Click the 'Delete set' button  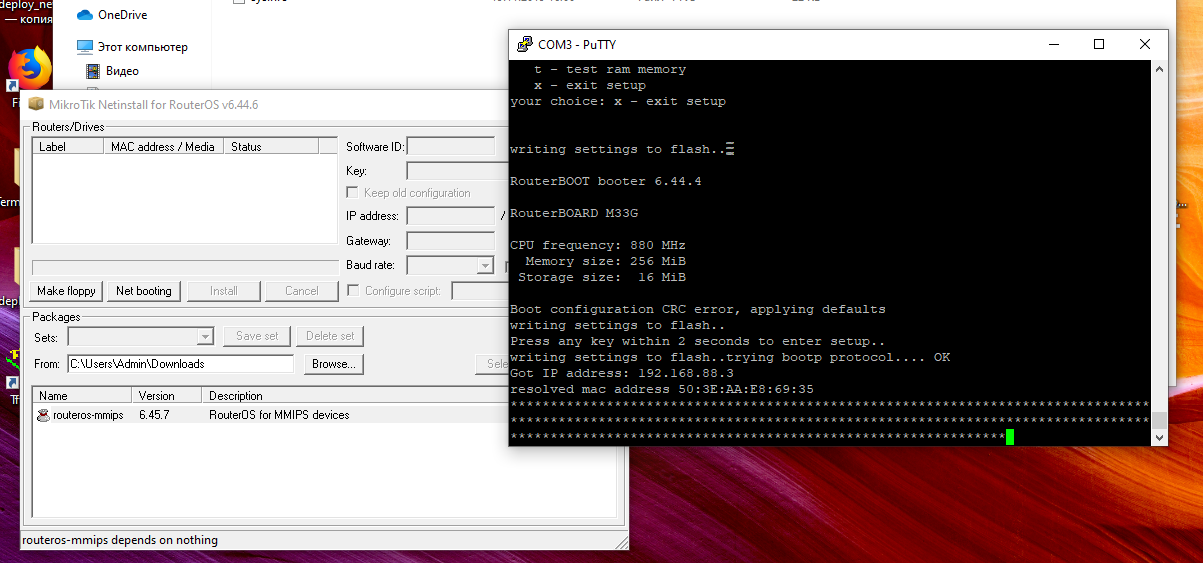tap(330, 336)
